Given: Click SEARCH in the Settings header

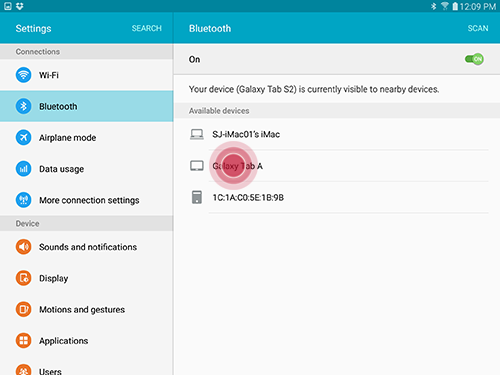Looking at the screenshot, I should [x=146, y=28].
